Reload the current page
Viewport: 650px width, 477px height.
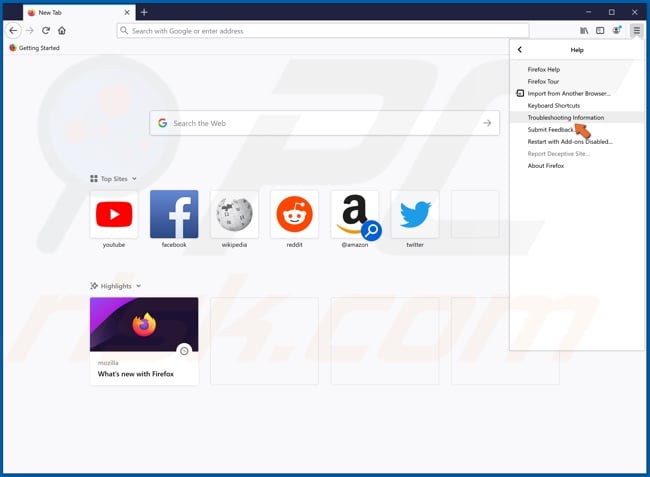[x=46, y=31]
